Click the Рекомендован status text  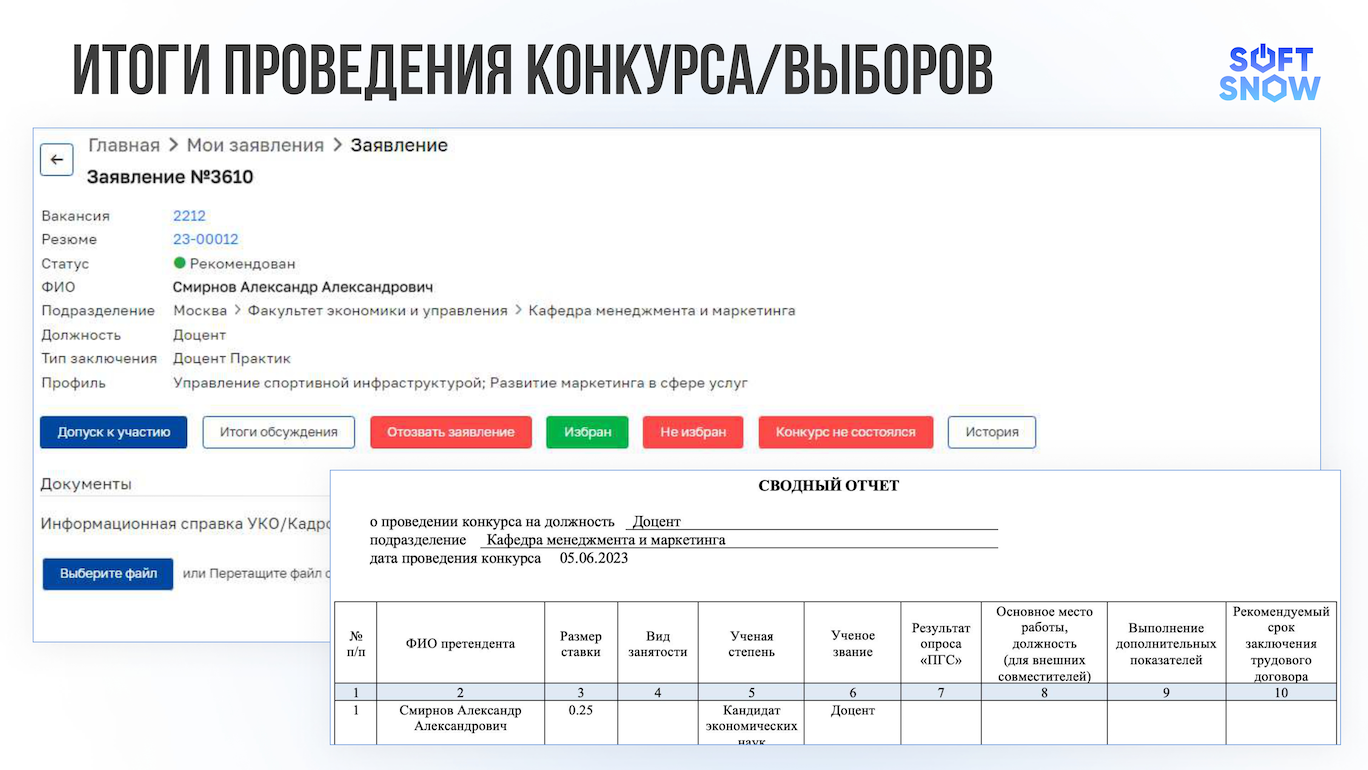[243, 263]
